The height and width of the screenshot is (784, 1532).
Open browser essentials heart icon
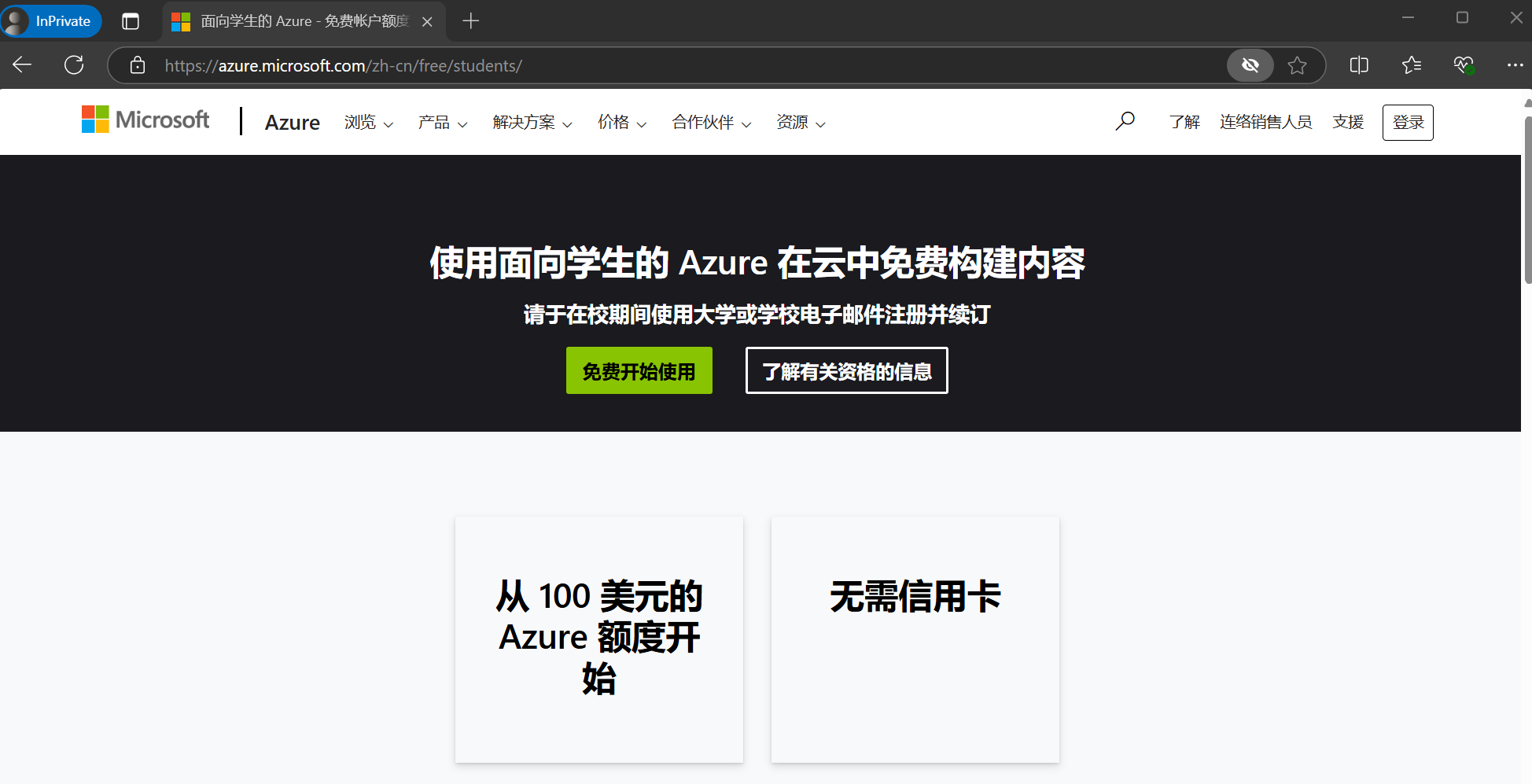pos(1464,65)
